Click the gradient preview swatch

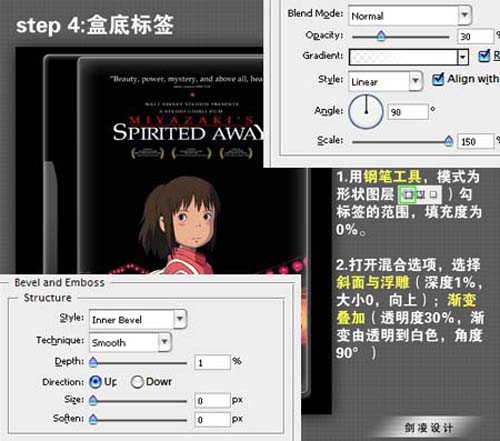(x=403, y=57)
